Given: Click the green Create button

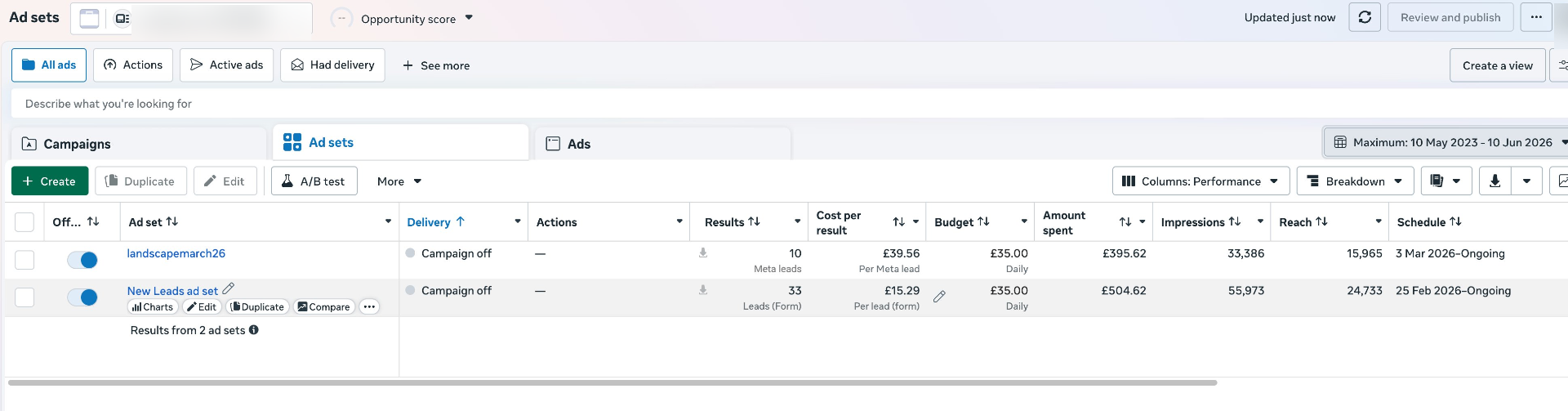Looking at the screenshot, I should [x=50, y=181].
